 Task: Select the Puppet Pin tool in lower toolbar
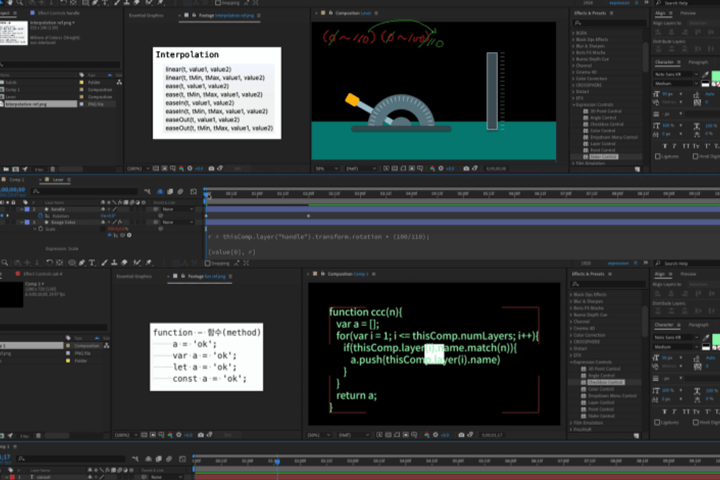[x=148, y=263]
